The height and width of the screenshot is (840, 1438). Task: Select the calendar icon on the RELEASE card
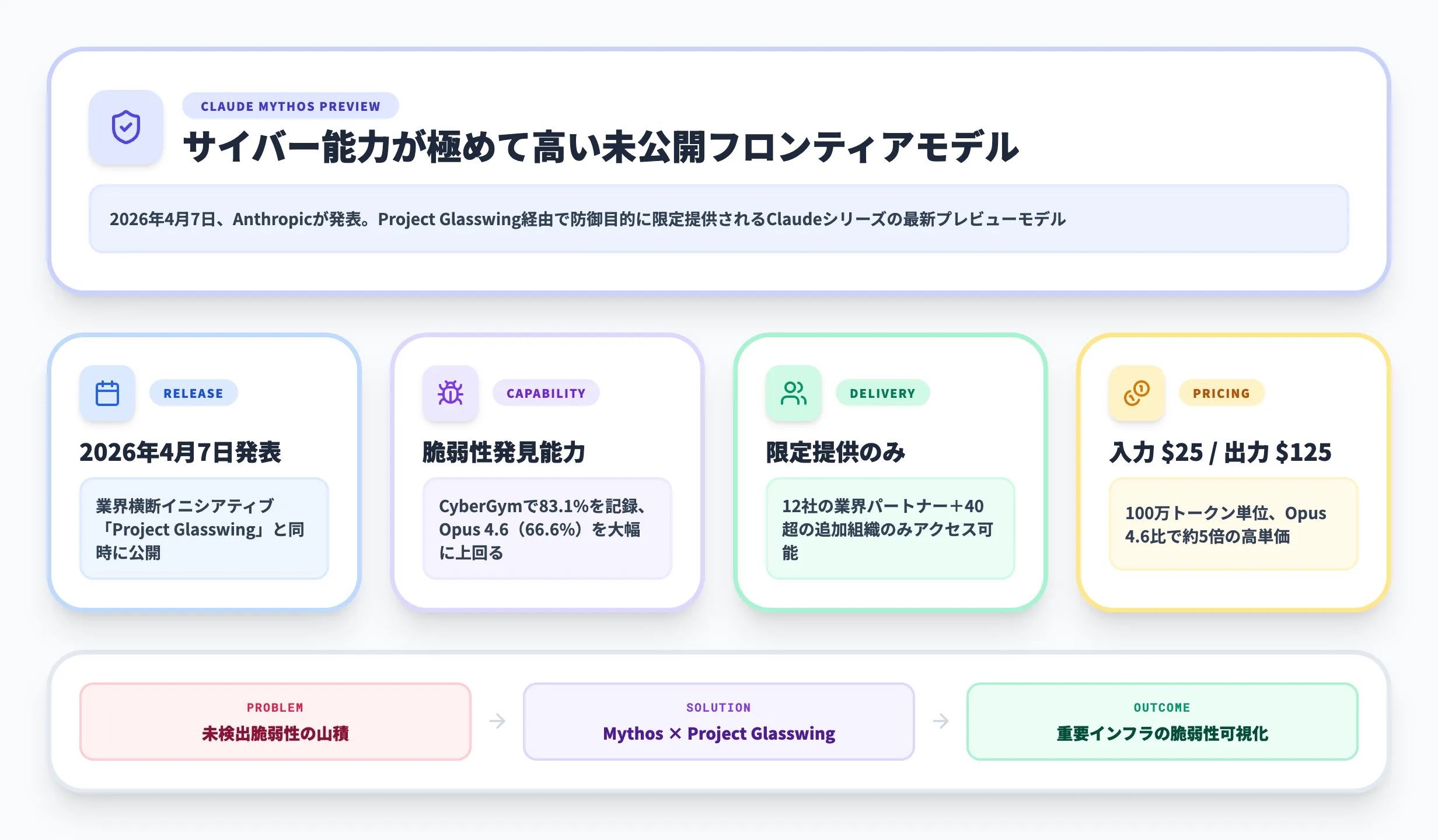[107, 394]
